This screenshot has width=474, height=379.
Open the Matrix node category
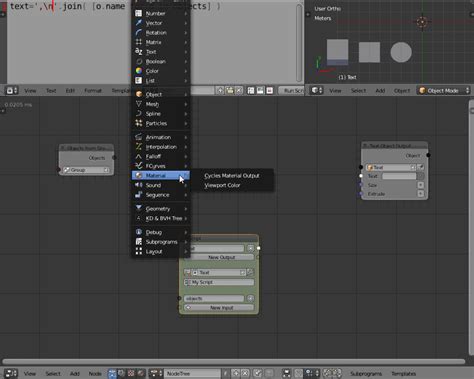point(161,42)
